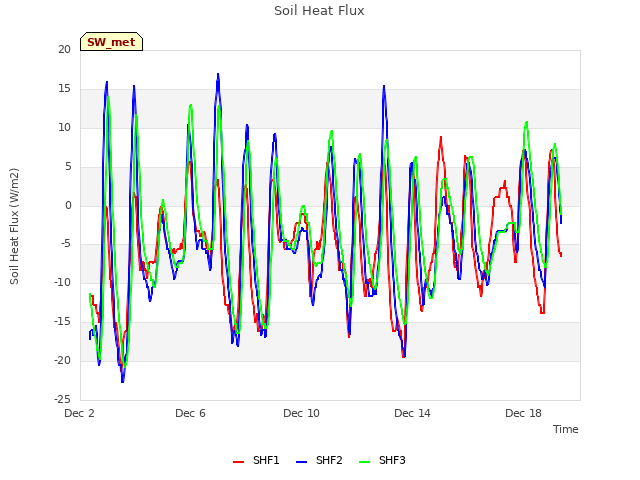640x480 pixels.
Task: Click the -10 y-axis tick label
Action: coord(63,282)
